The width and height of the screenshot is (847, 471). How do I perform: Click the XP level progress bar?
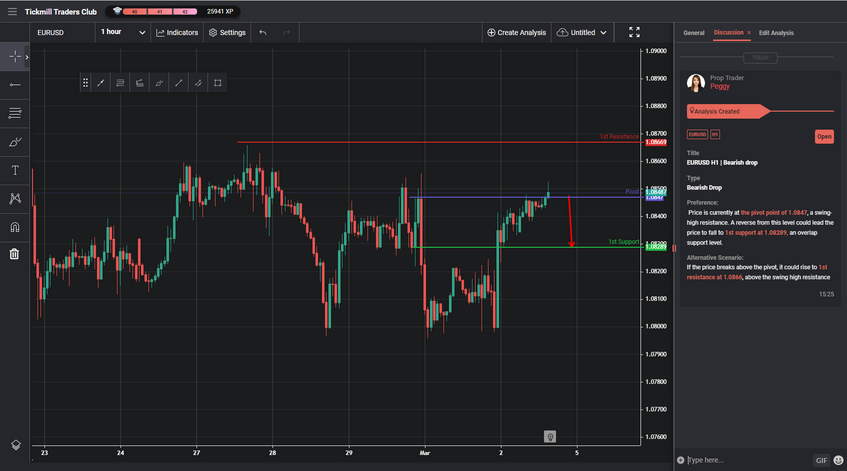[159, 11]
